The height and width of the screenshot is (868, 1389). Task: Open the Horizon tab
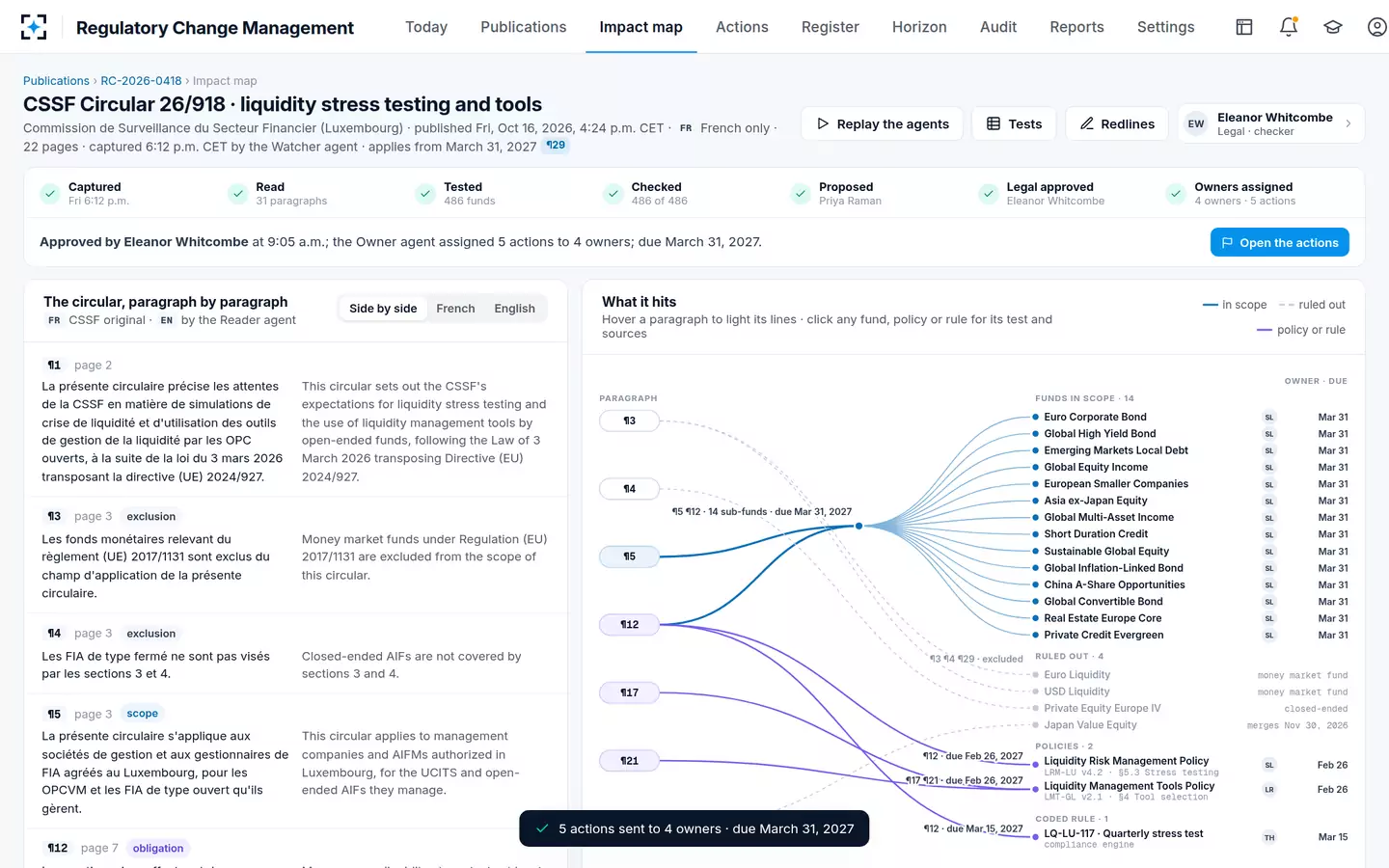(x=919, y=27)
